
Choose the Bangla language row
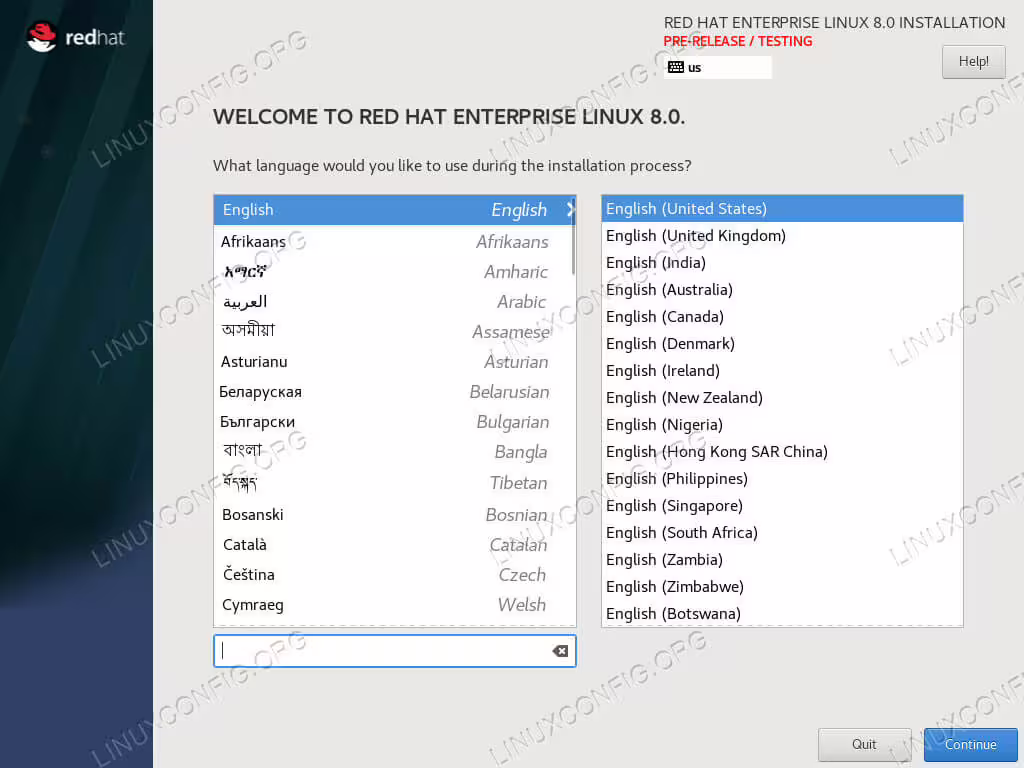[394, 452]
